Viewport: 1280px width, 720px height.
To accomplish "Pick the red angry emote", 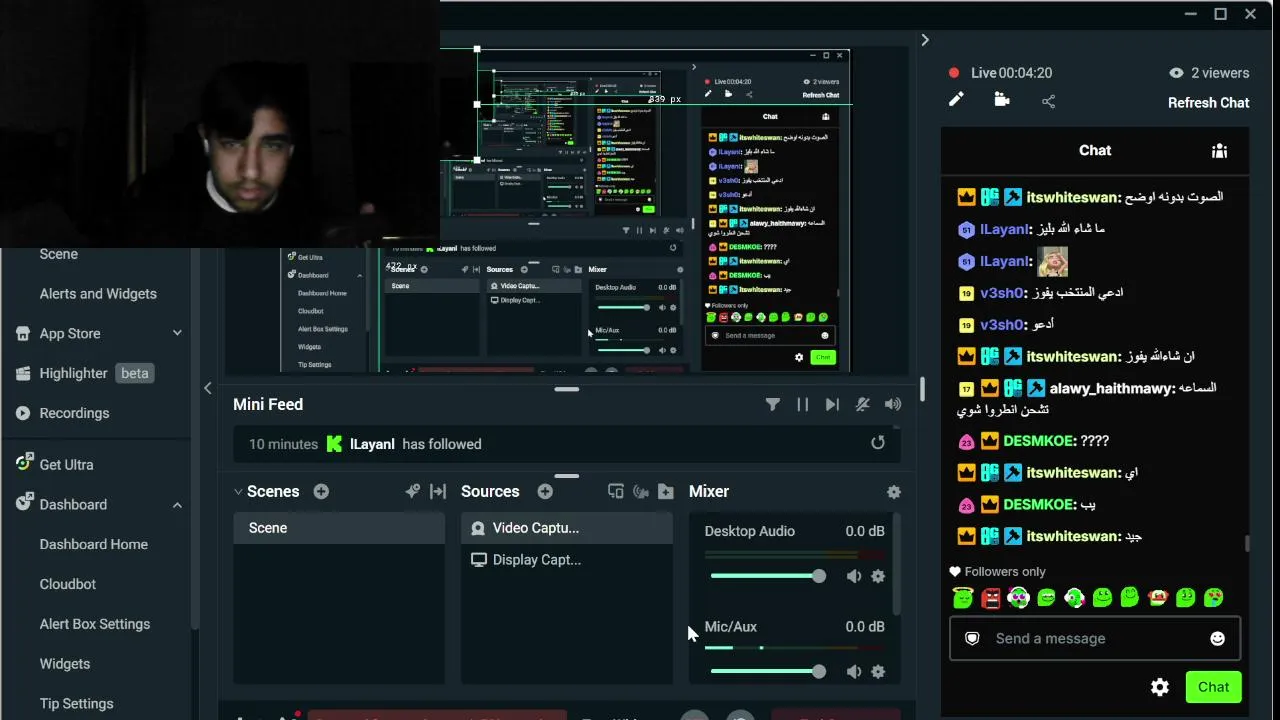I will 991,598.
